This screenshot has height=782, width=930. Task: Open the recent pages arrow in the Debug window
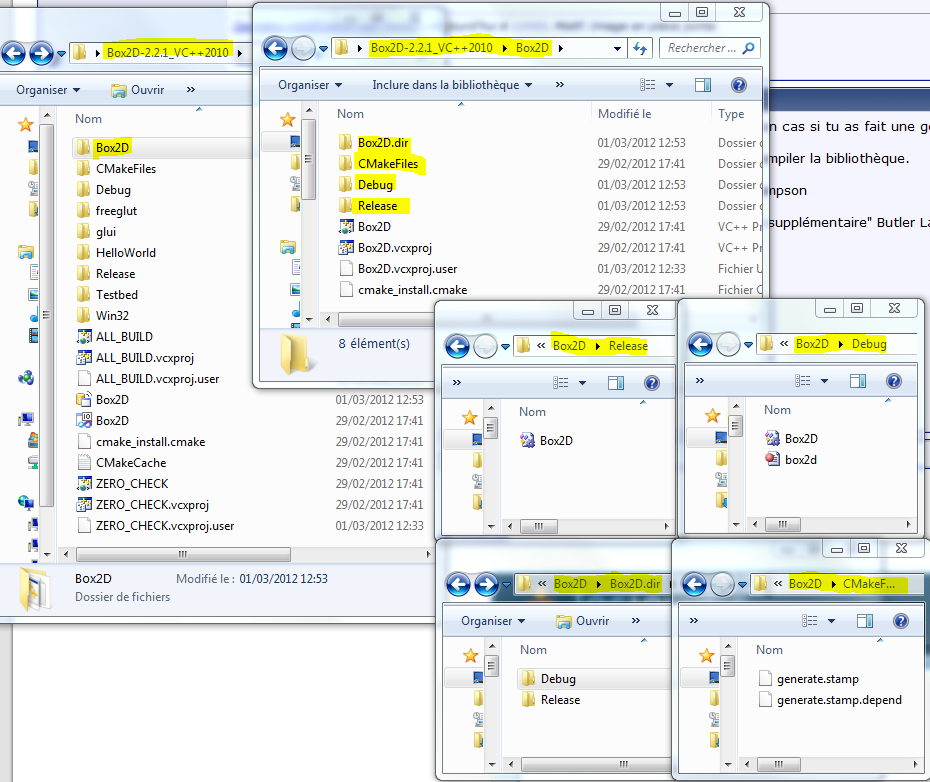tap(749, 345)
